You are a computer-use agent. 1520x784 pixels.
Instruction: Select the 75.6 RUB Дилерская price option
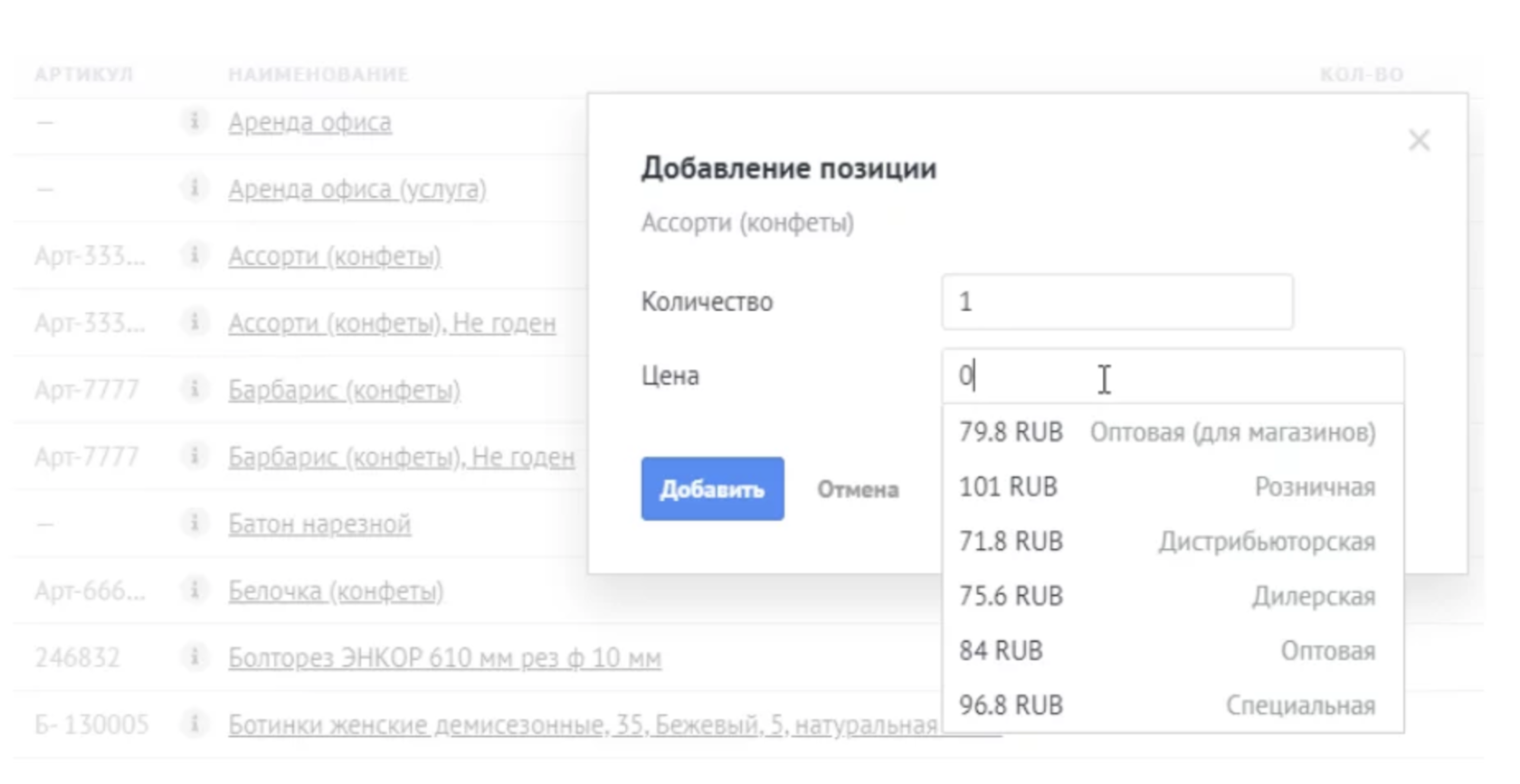point(1167,596)
